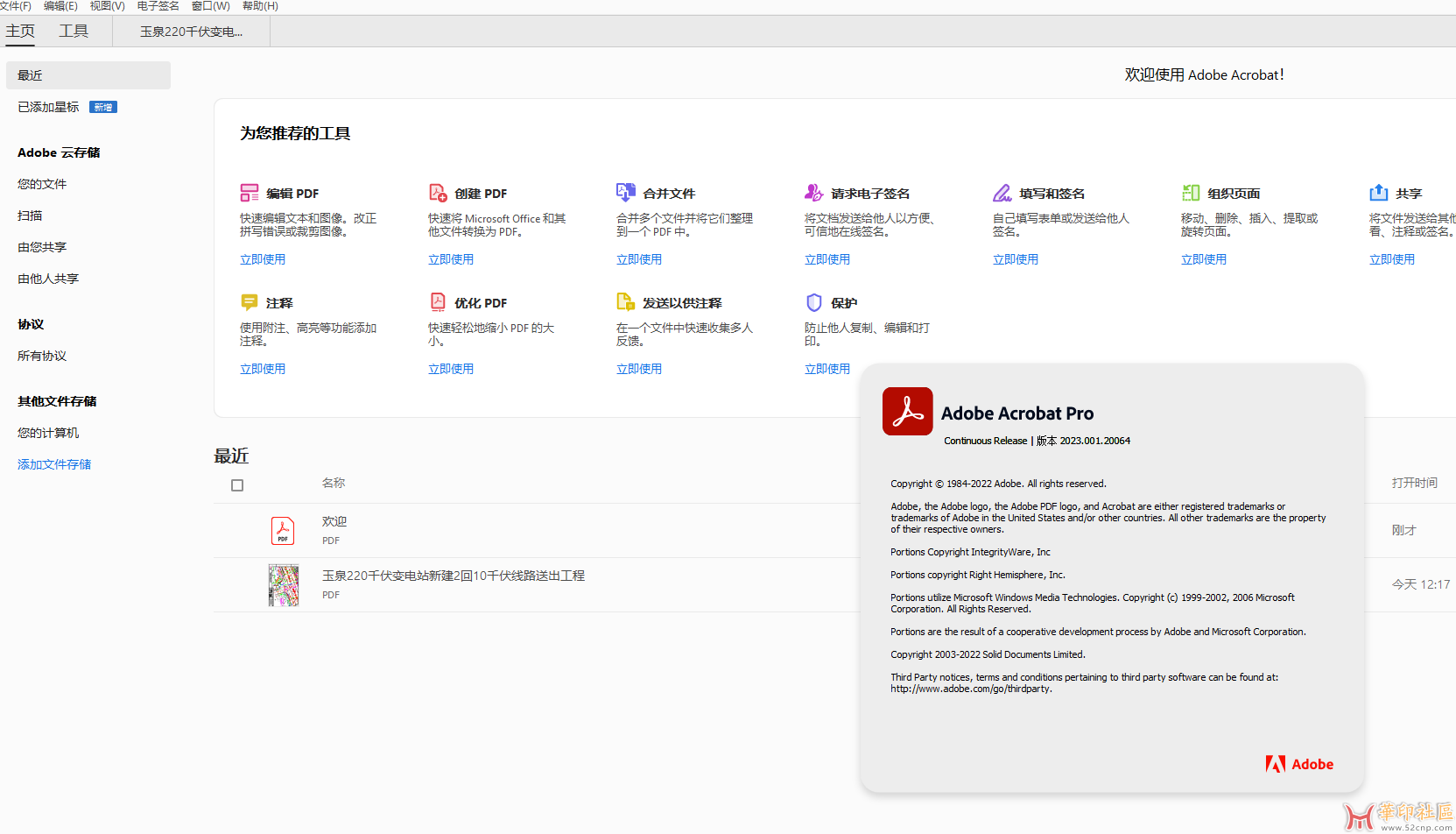This screenshot has height=834, width=1456.
Task: Open the 视图(V) menu
Action: coord(107,6)
